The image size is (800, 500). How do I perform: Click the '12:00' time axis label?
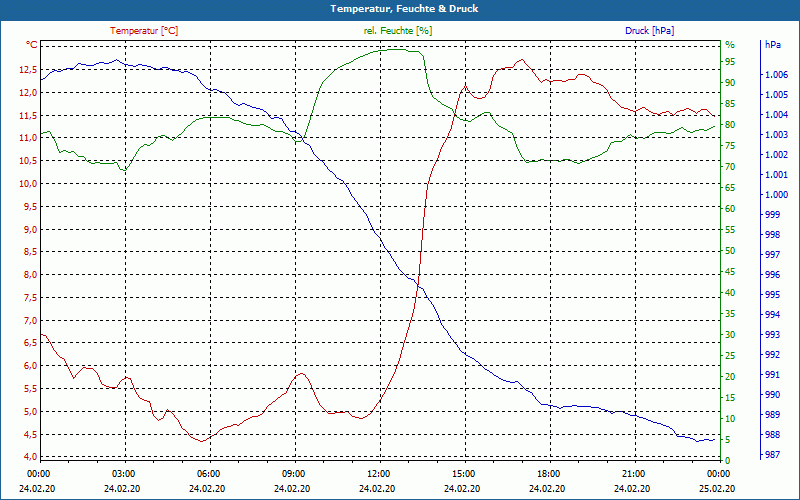tap(379, 473)
